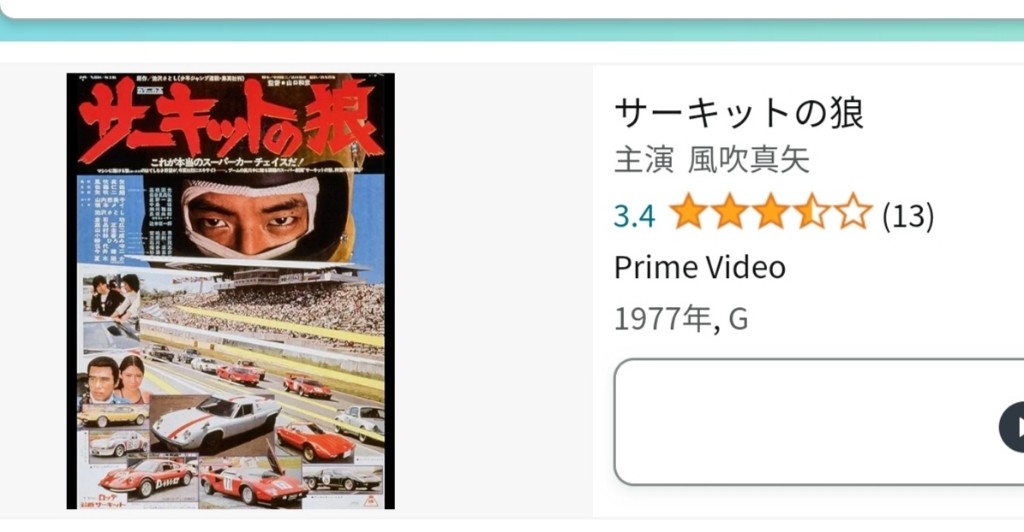
Task: Click the white bar at top
Action: pyautogui.click(x=512, y=9)
